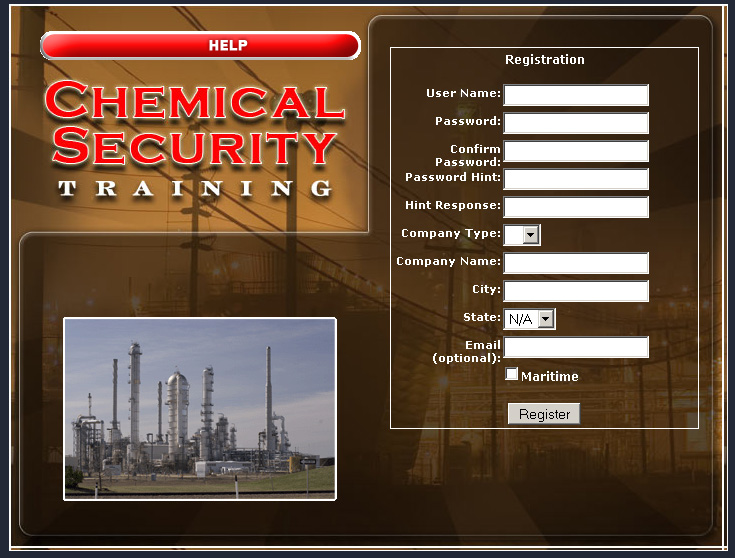Focus the User Name input field
Viewport: 735px width, 558px height.
[576, 95]
